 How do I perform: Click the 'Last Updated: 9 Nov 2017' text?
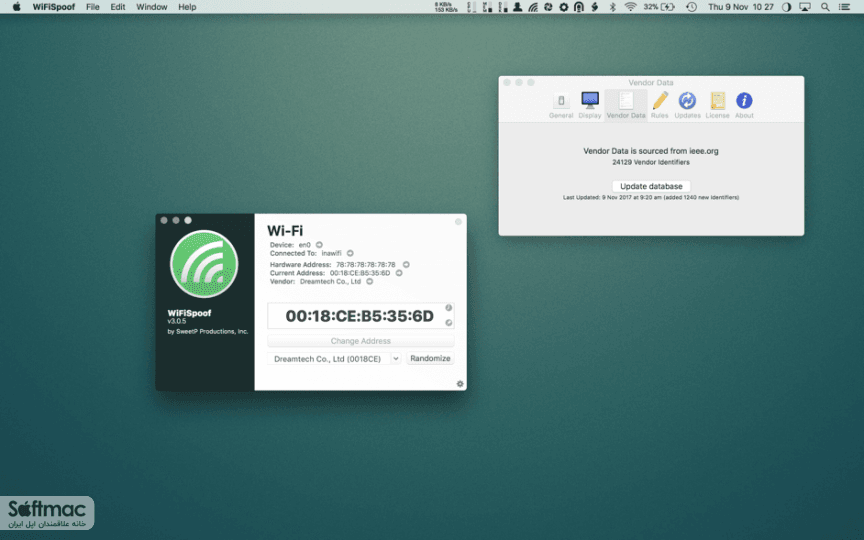click(x=651, y=197)
